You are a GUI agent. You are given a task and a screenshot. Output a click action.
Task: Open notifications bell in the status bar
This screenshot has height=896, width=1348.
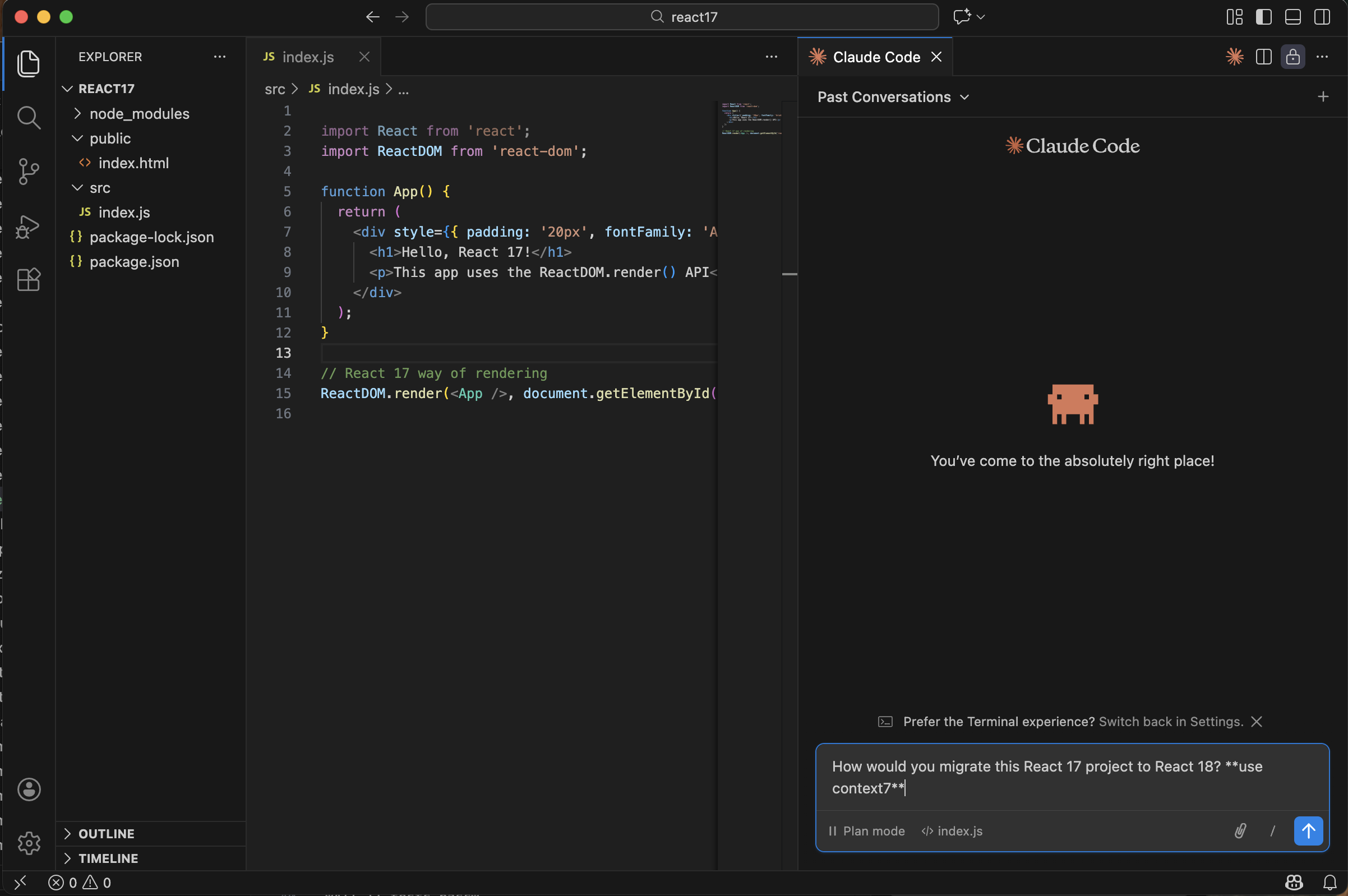coord(1328,882)
